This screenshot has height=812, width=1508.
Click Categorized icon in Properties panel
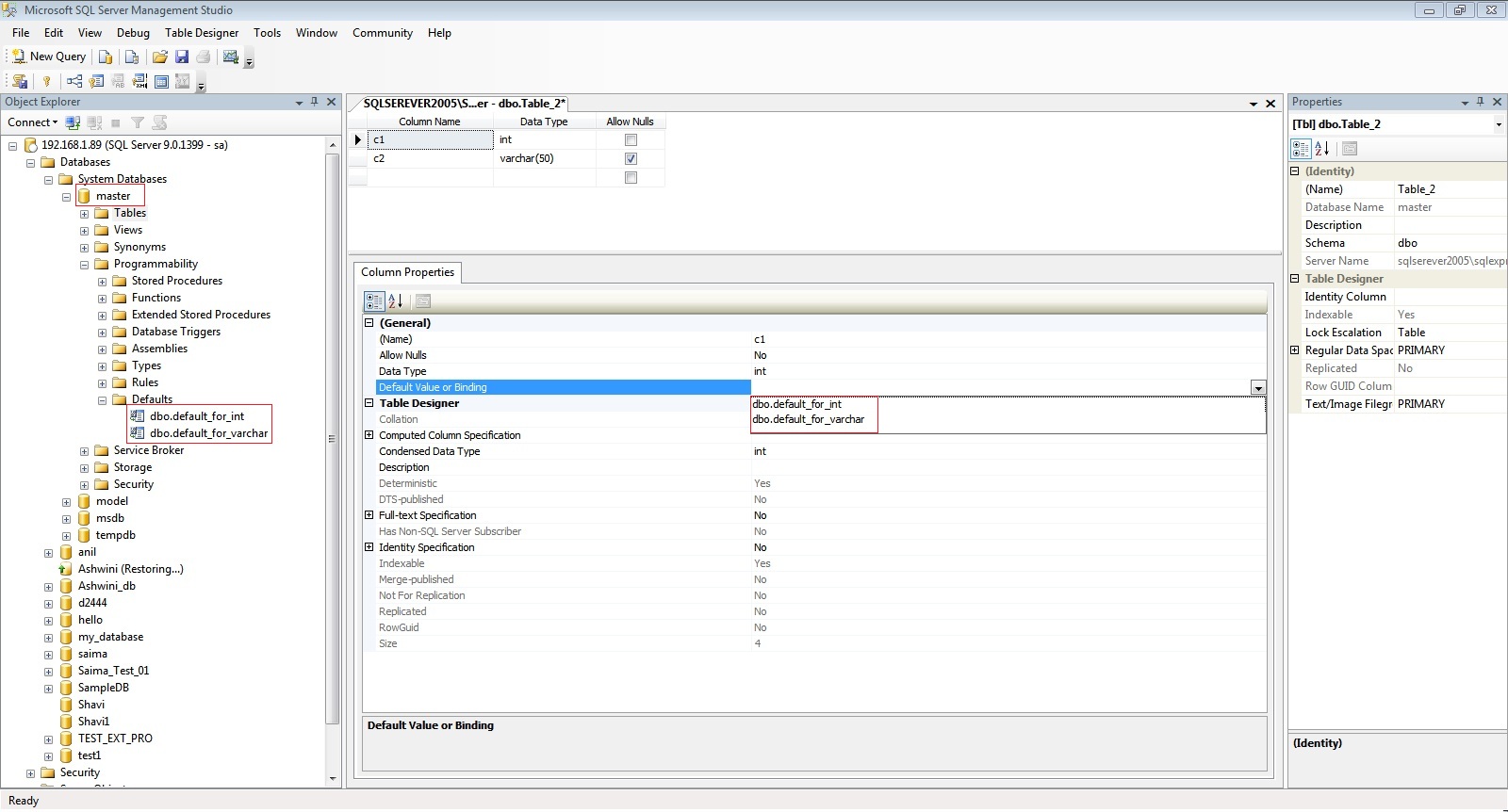pyautogui.click(x=1301, y=149)
